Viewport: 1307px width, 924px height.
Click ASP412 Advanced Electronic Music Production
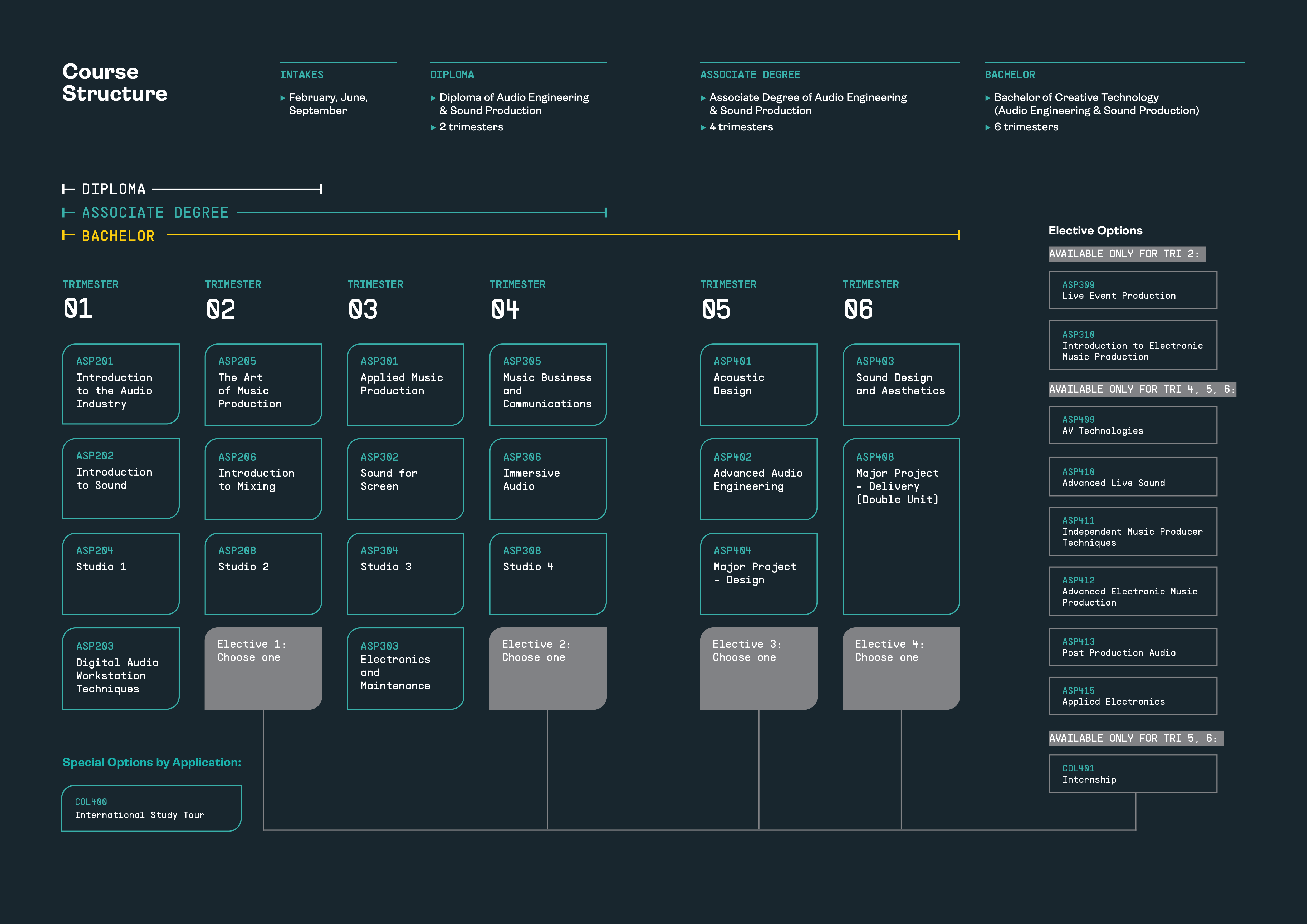click(x=1133, y=591)
